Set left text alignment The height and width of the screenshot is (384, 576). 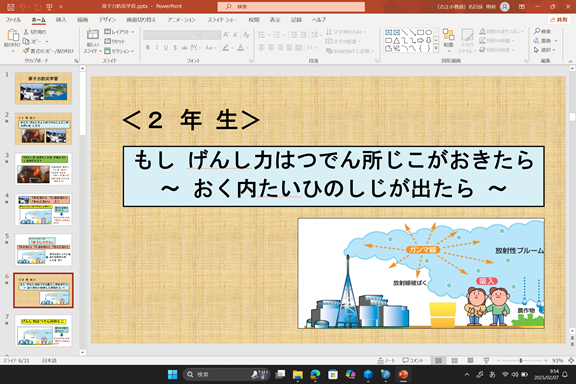[x=262, y=48]
